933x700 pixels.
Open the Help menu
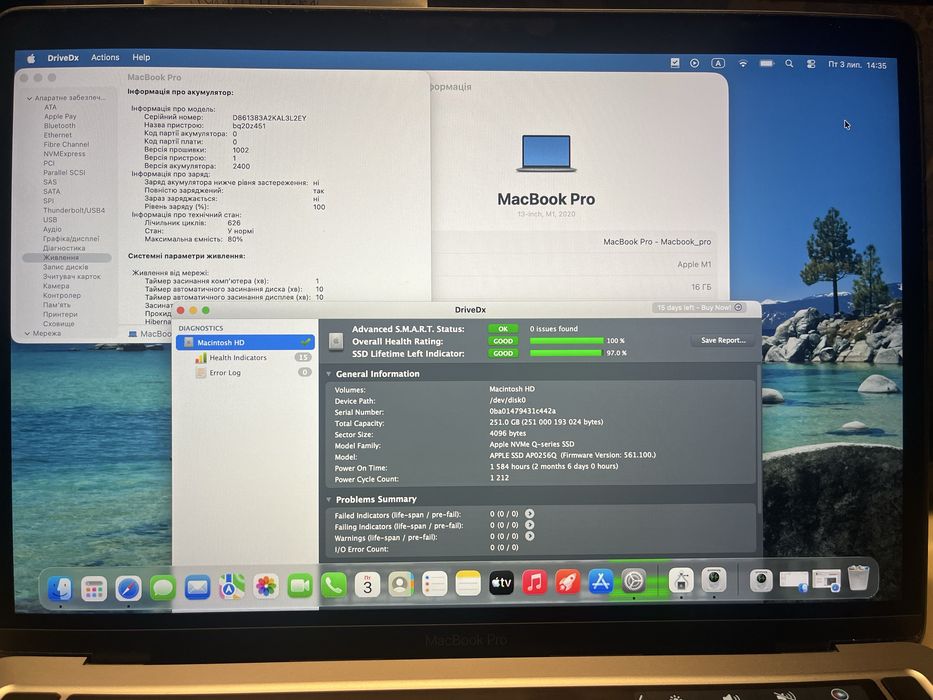coord(141,57)
